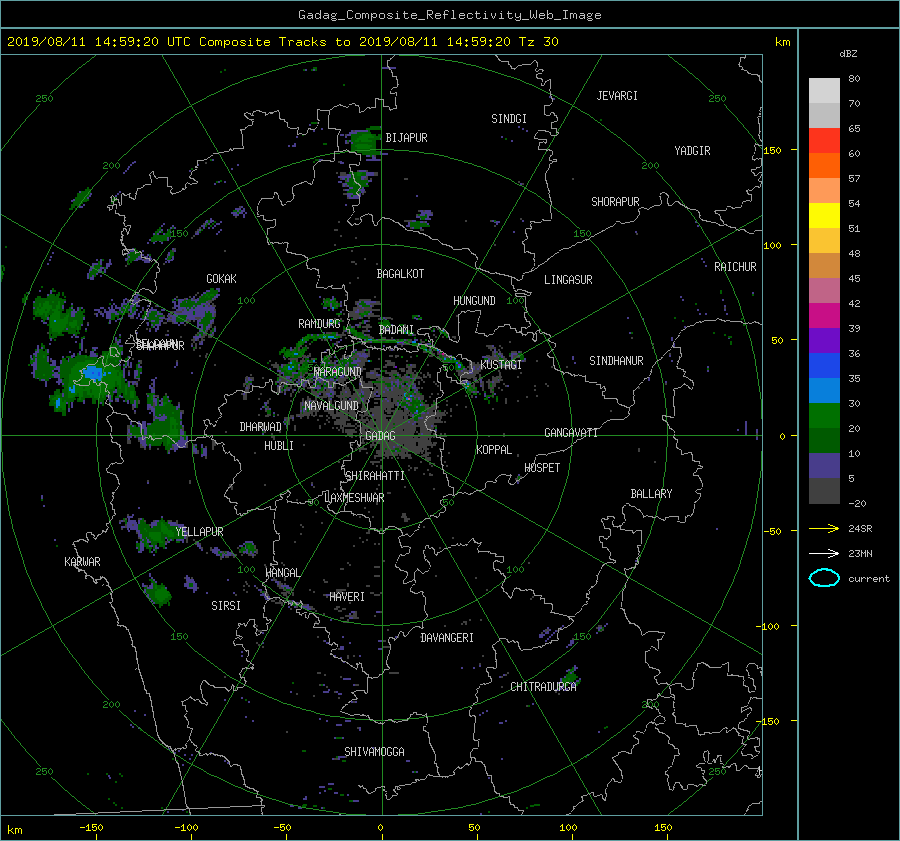Viewport: 900px width, 841px height.
Task: Click the blue high-reflectivity storm cell west of Belgaum
Action: tap(92, 374)
